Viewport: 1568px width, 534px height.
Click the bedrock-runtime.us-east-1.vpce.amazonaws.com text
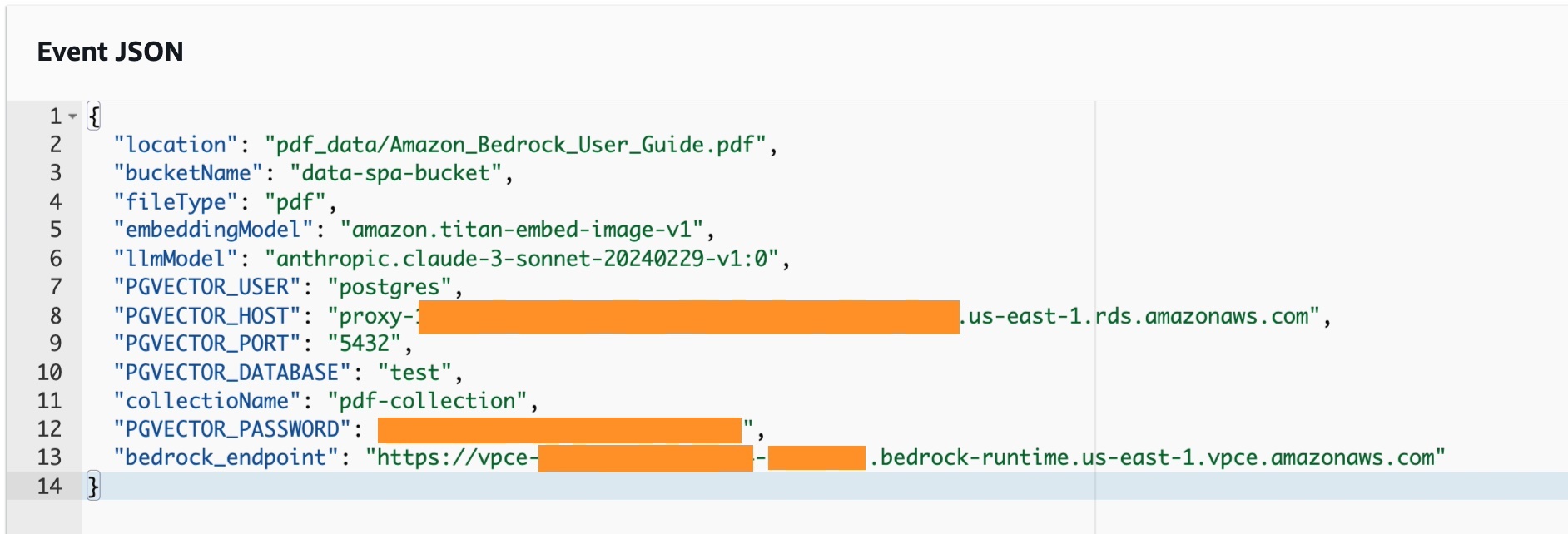click(1157, 457)
